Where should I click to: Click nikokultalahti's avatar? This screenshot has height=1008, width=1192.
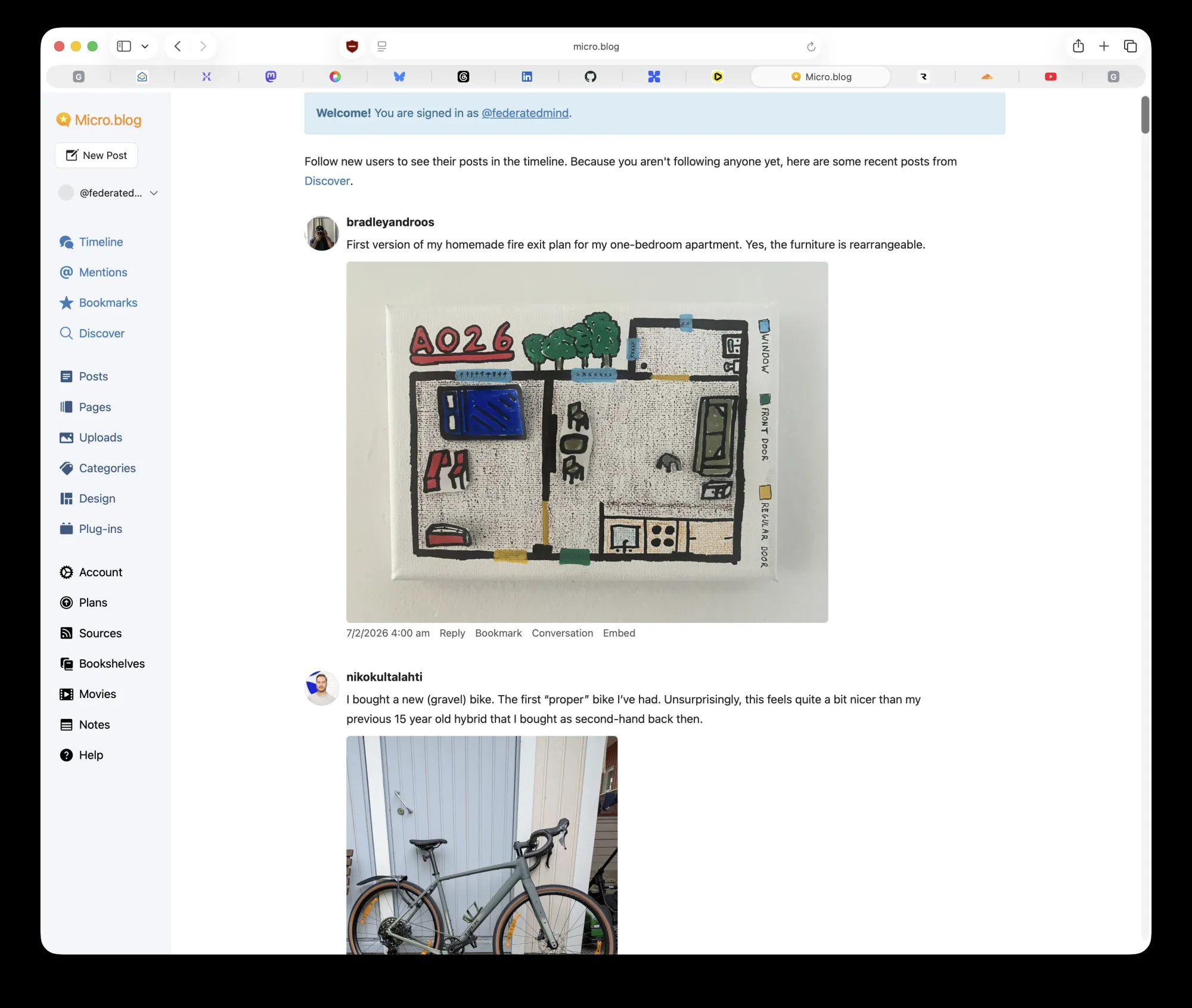tap(322, 688)
